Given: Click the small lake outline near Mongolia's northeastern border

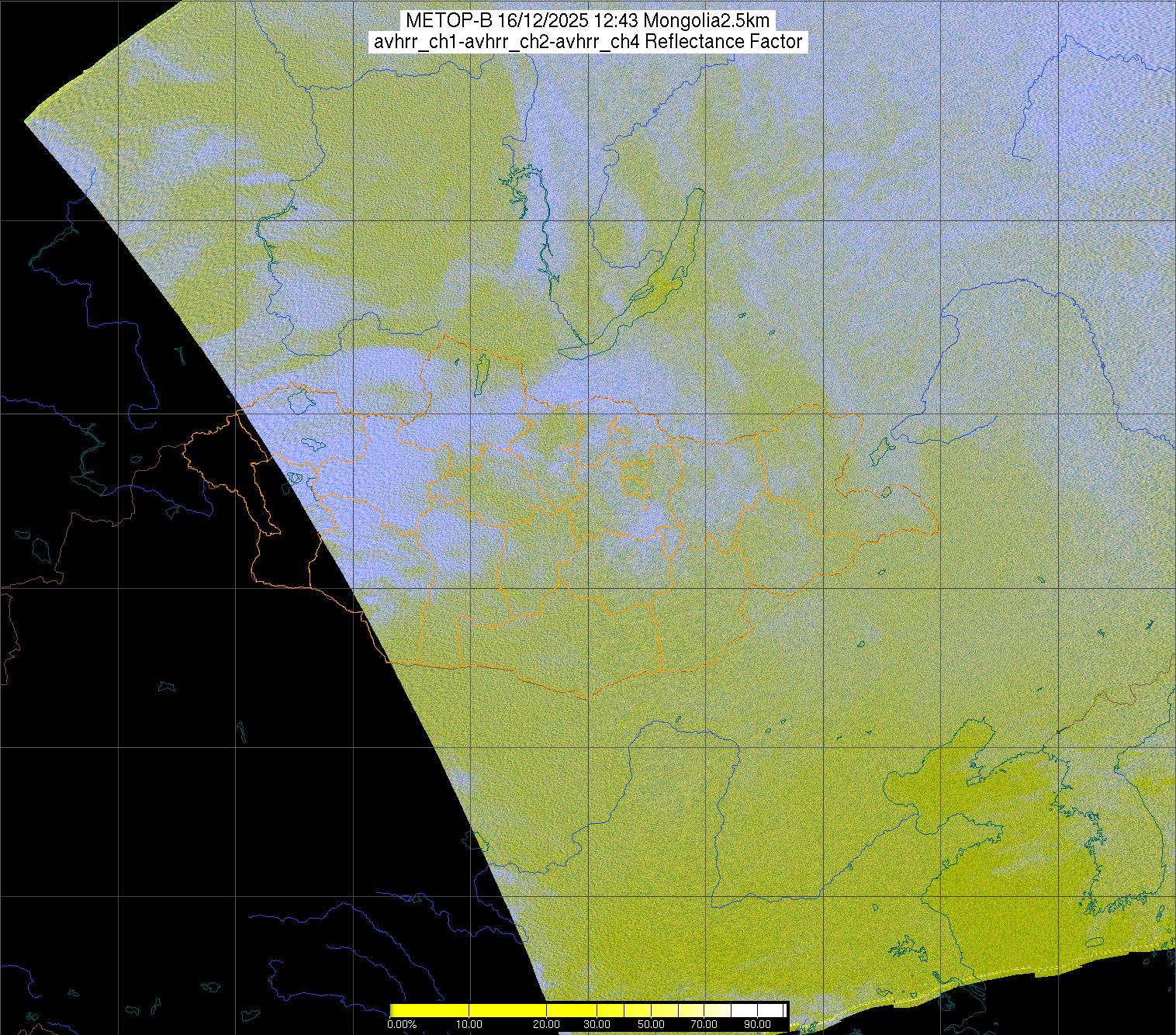Looking at the screenshot, I should tap(881, 450).
